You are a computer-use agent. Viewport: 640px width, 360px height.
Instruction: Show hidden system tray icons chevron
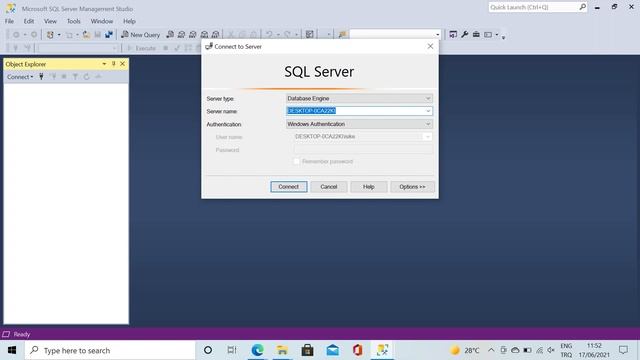(x=491, y=350)
